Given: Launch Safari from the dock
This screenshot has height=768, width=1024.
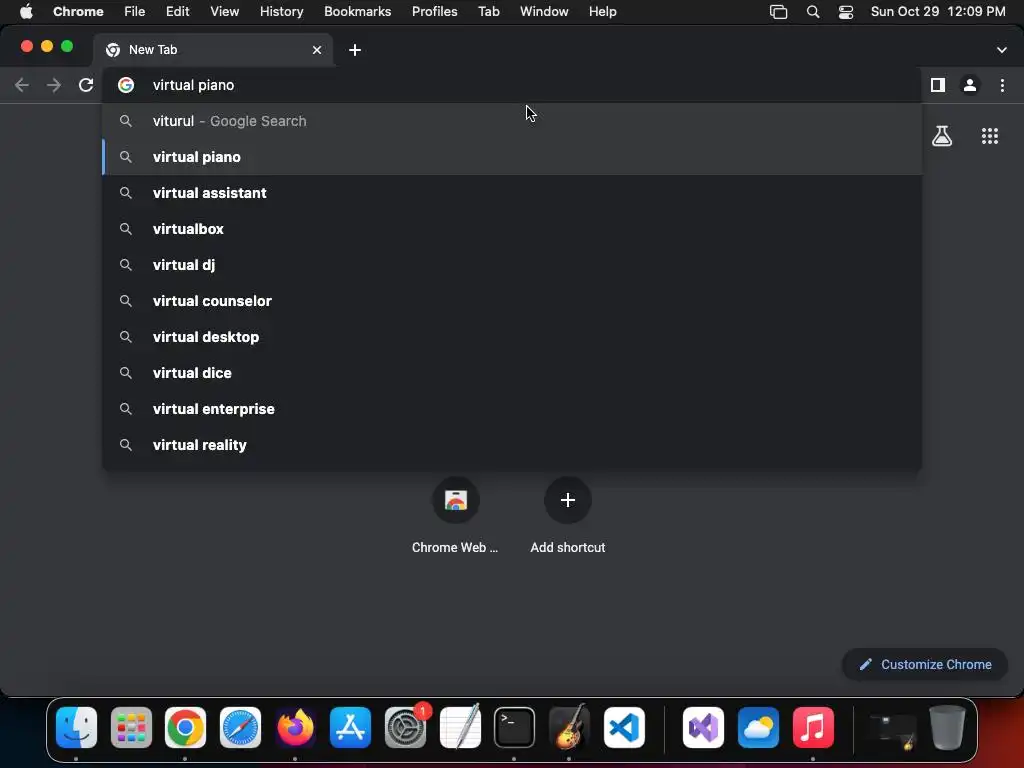Looking at the screenshot, I should (240, 728).
